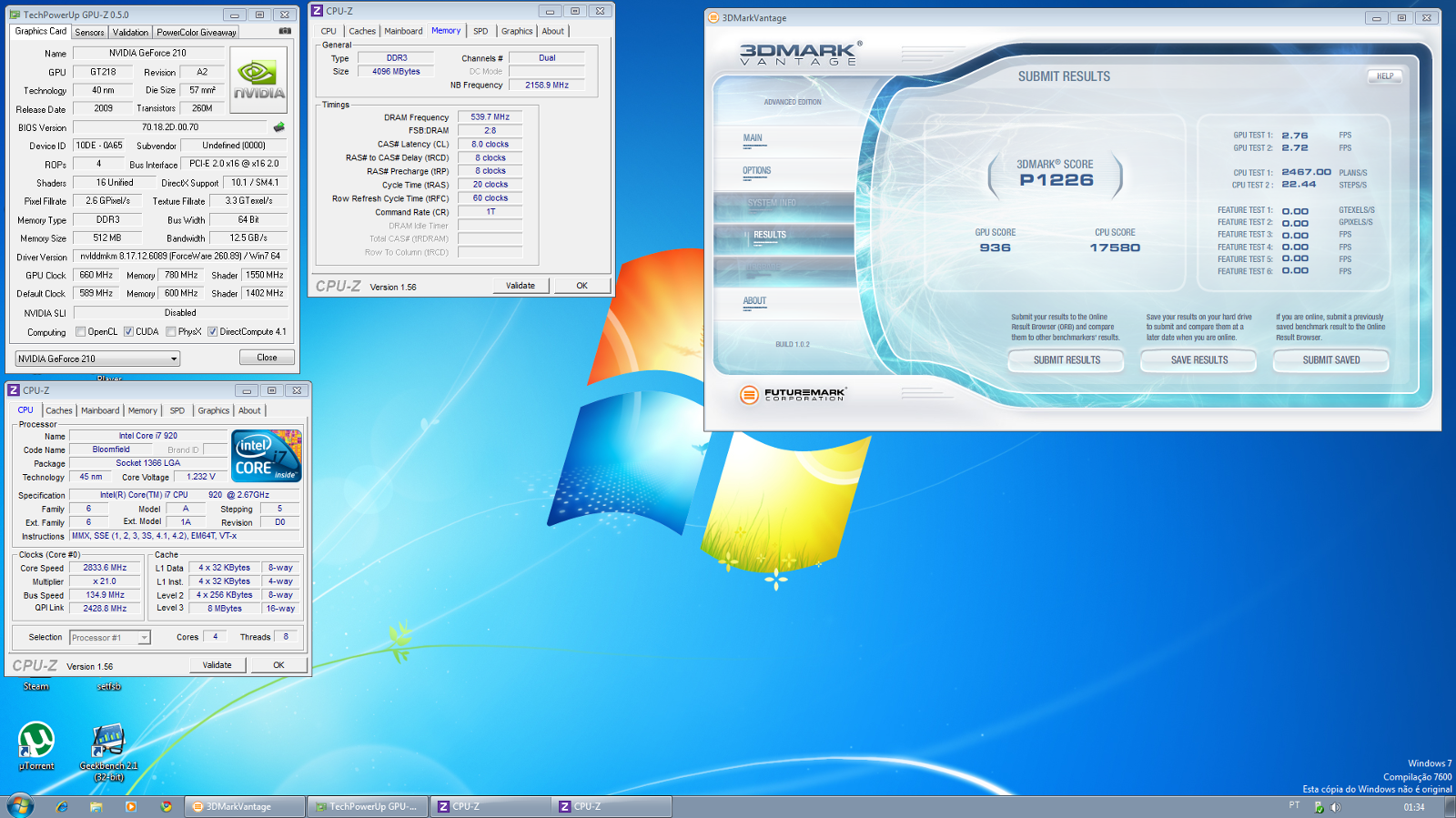
Task: Open the Windows Start menu orb
Action: coord(20,805)
